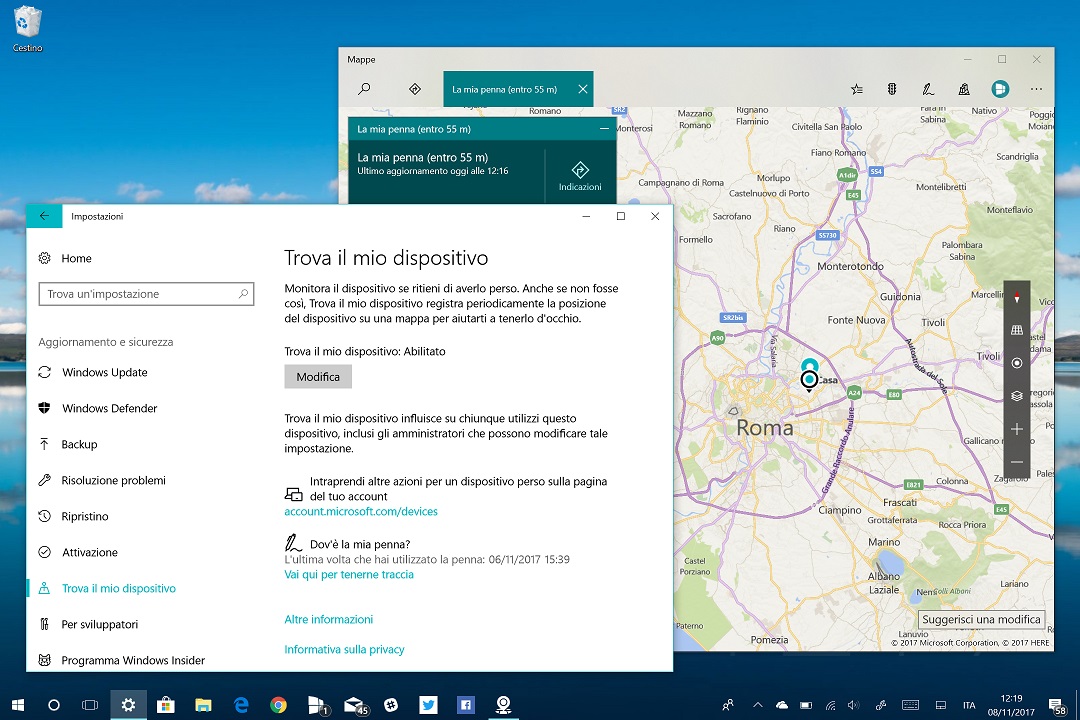Open Microsoft Store from taskbar

click(x=165, y=705)
